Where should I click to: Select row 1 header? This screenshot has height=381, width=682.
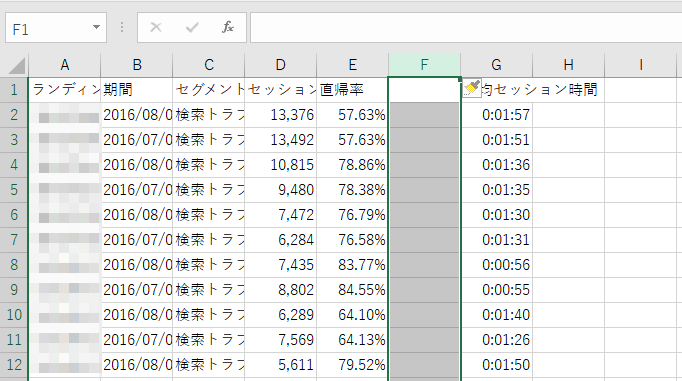tap(14, 90)
